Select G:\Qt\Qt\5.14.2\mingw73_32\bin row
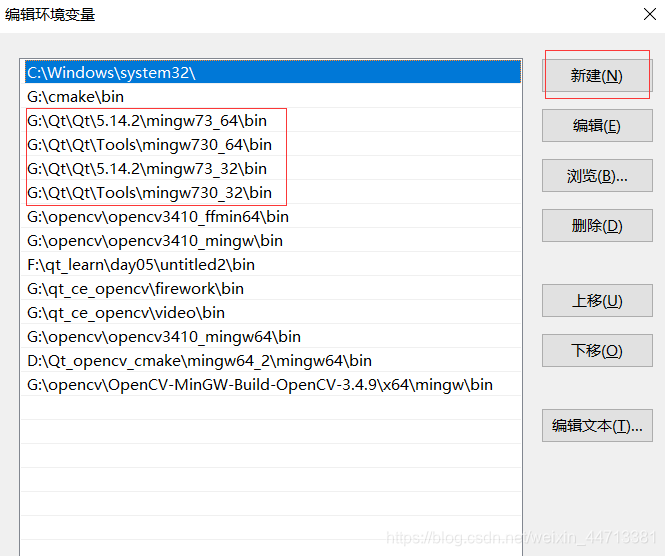Viewport: 665px width, 556px height. (271, 168)
